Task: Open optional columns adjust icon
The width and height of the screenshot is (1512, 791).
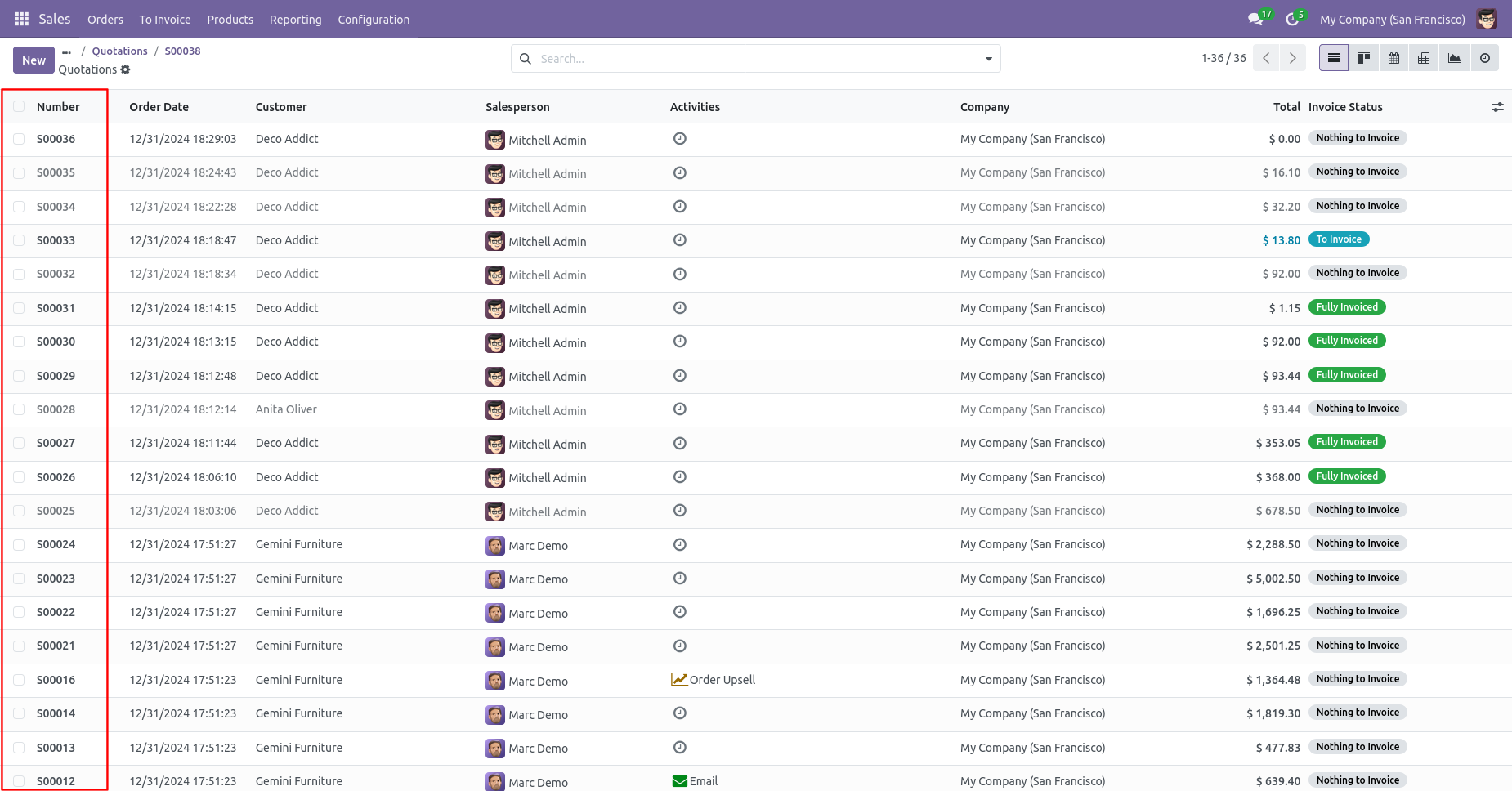Action: [x=1497, y=107]
